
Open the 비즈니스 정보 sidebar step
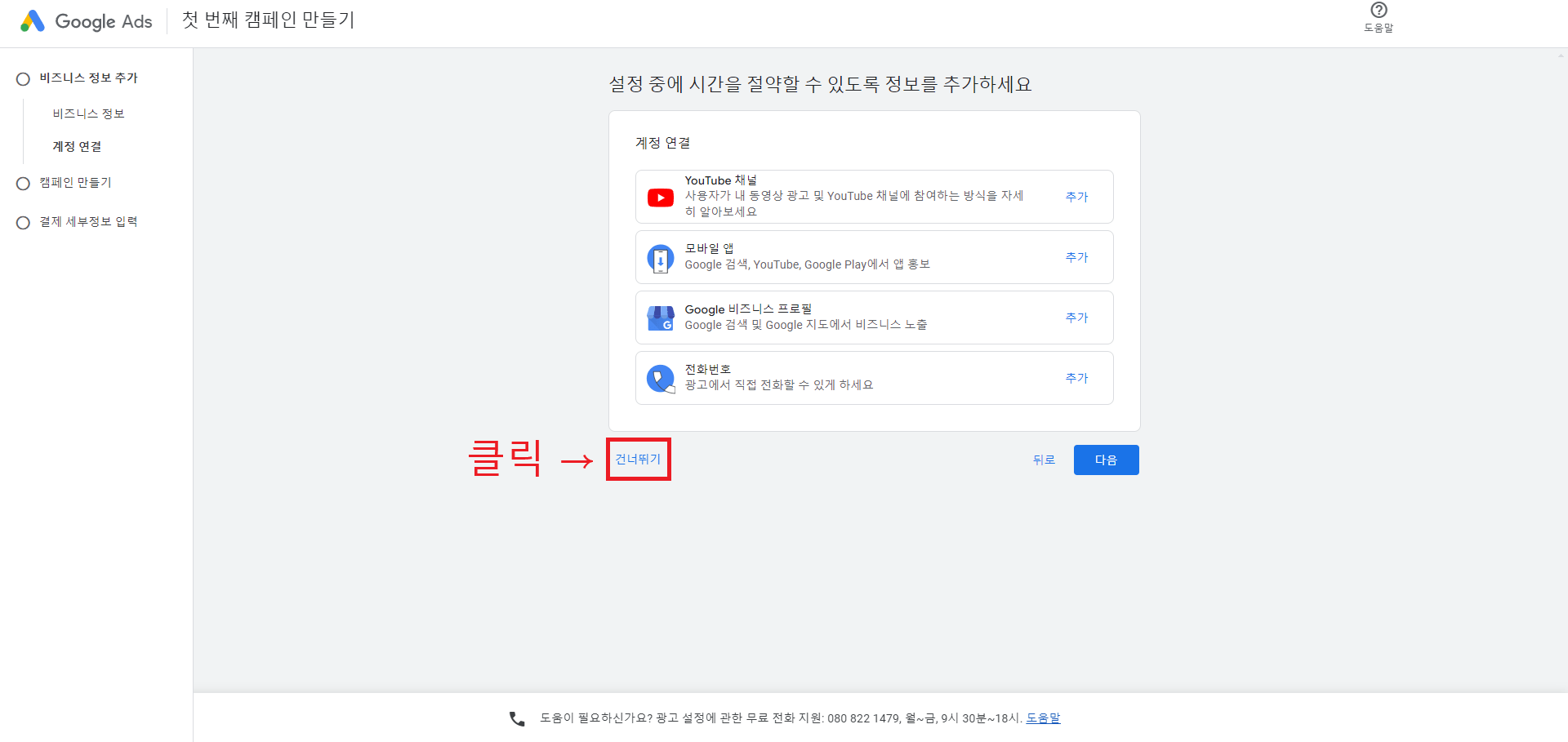pos(87,113)
